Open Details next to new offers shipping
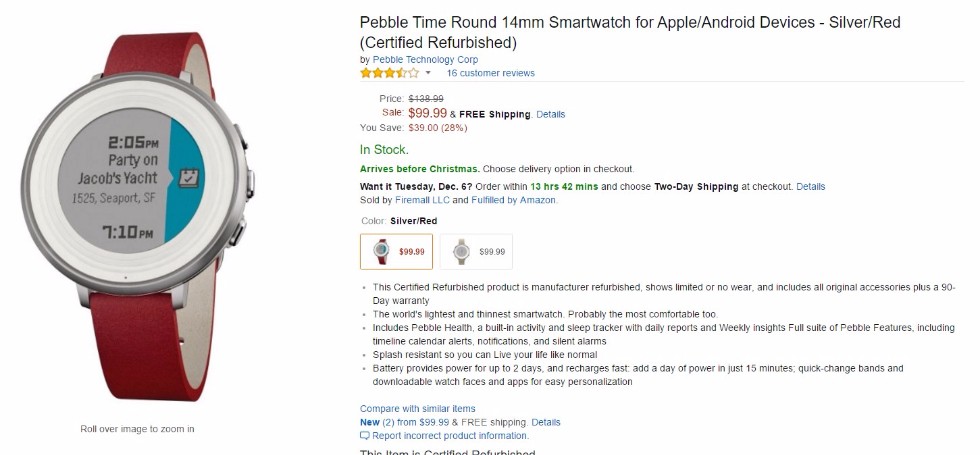Viewport: 980px width, 455px height. [546, 422]
